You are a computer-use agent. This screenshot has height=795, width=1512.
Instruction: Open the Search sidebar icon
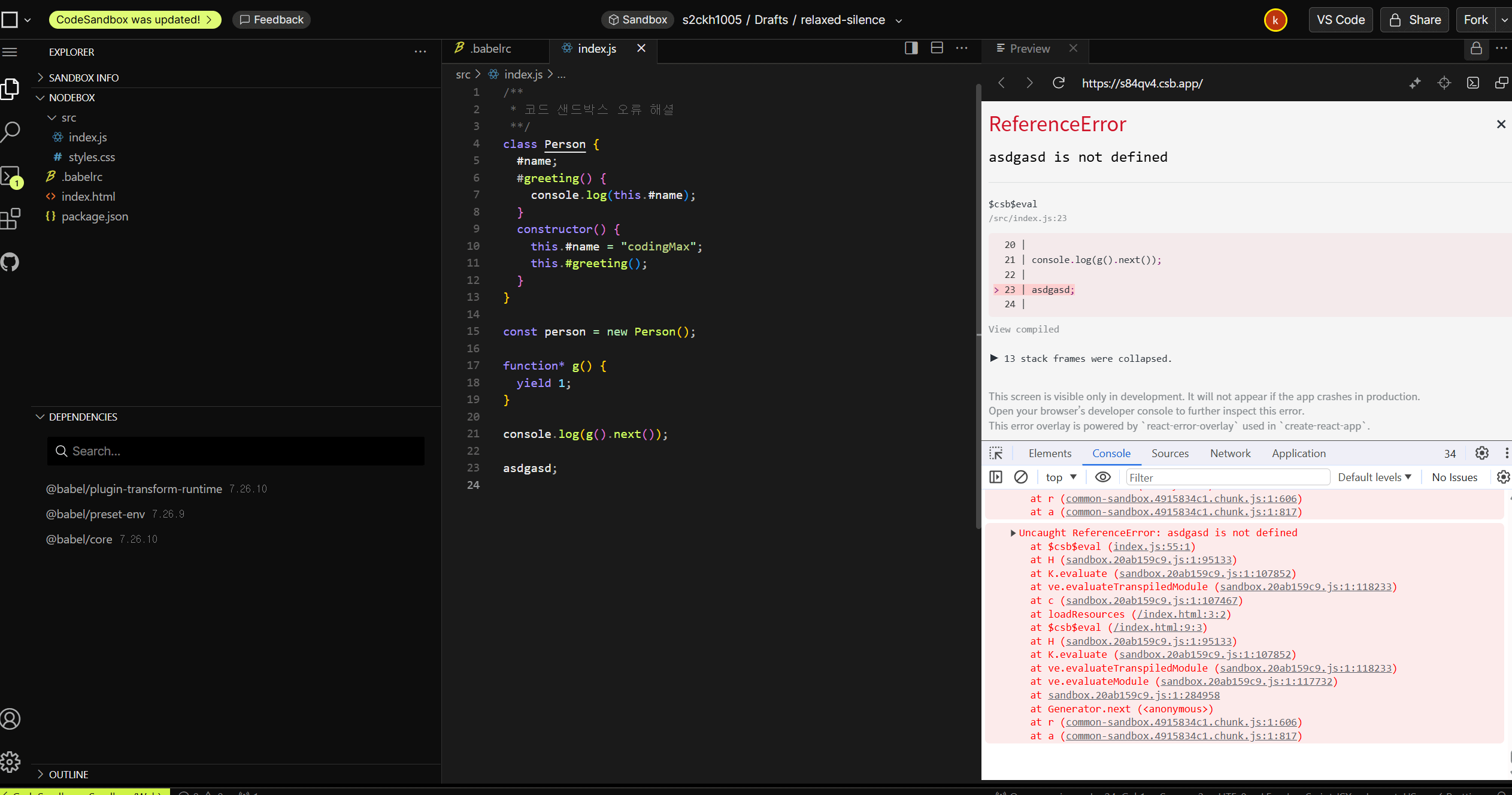(11, 131)
